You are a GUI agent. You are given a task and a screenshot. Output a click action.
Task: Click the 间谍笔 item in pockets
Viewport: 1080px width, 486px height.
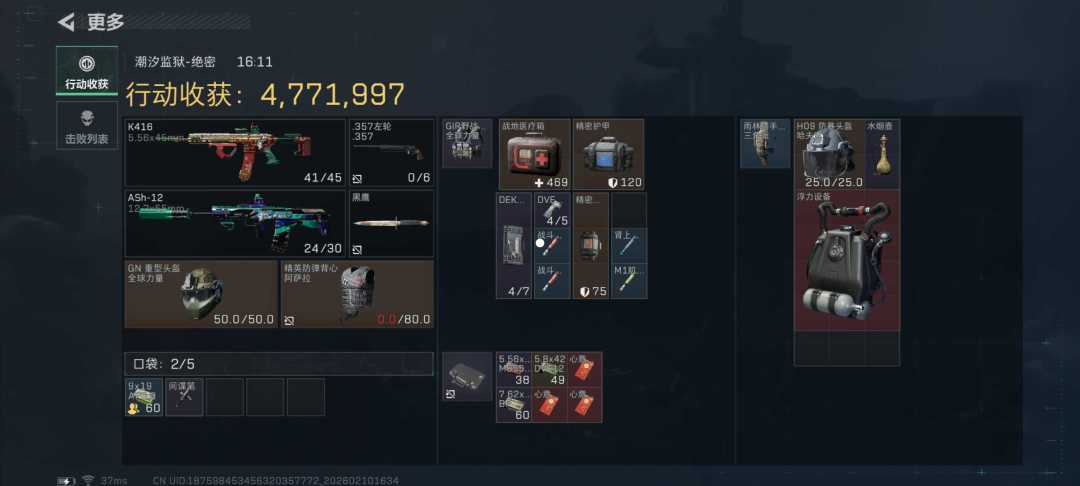(185, 397)
